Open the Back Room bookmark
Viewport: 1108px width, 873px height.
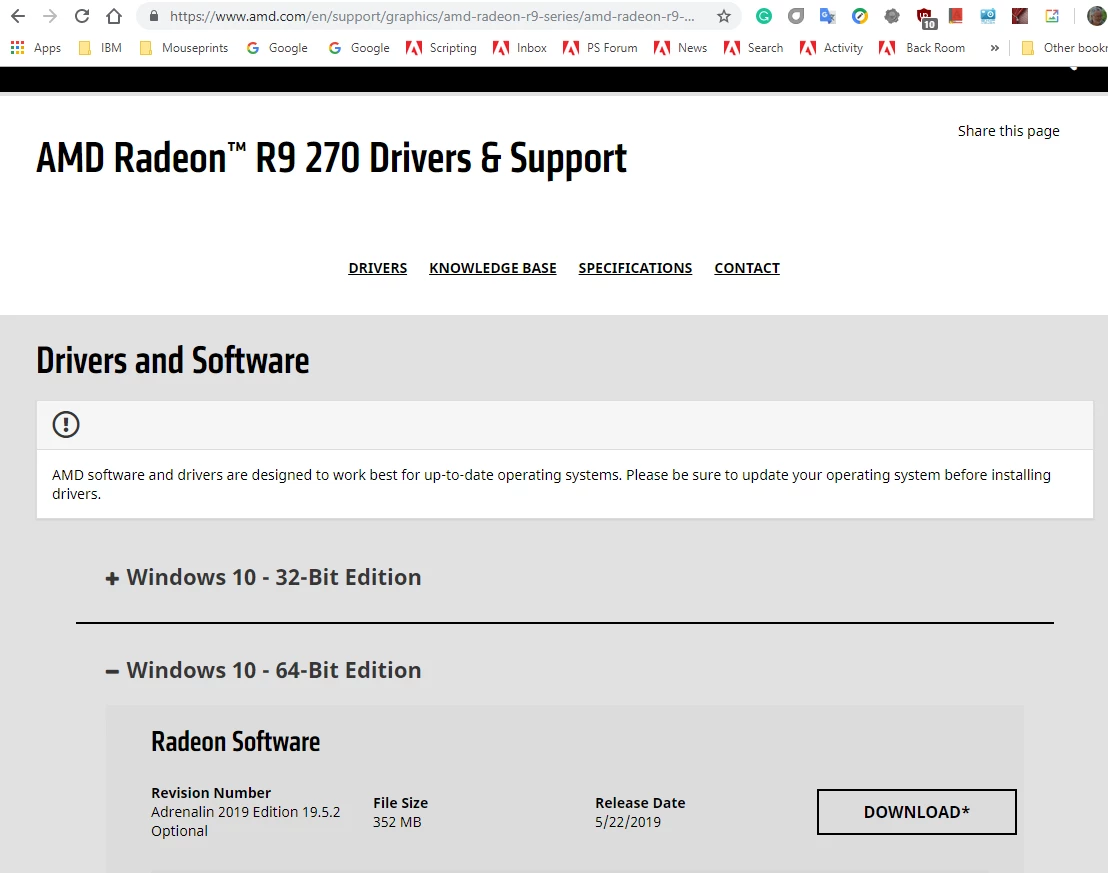tap(922, 47)
